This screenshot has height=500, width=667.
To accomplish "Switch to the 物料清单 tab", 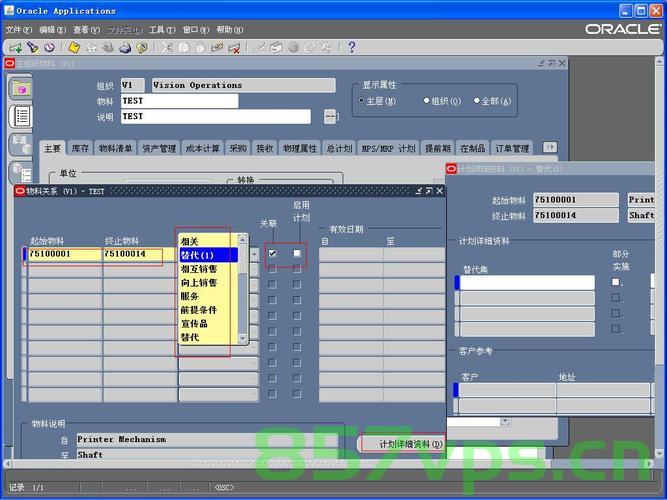I will (115, 148).
